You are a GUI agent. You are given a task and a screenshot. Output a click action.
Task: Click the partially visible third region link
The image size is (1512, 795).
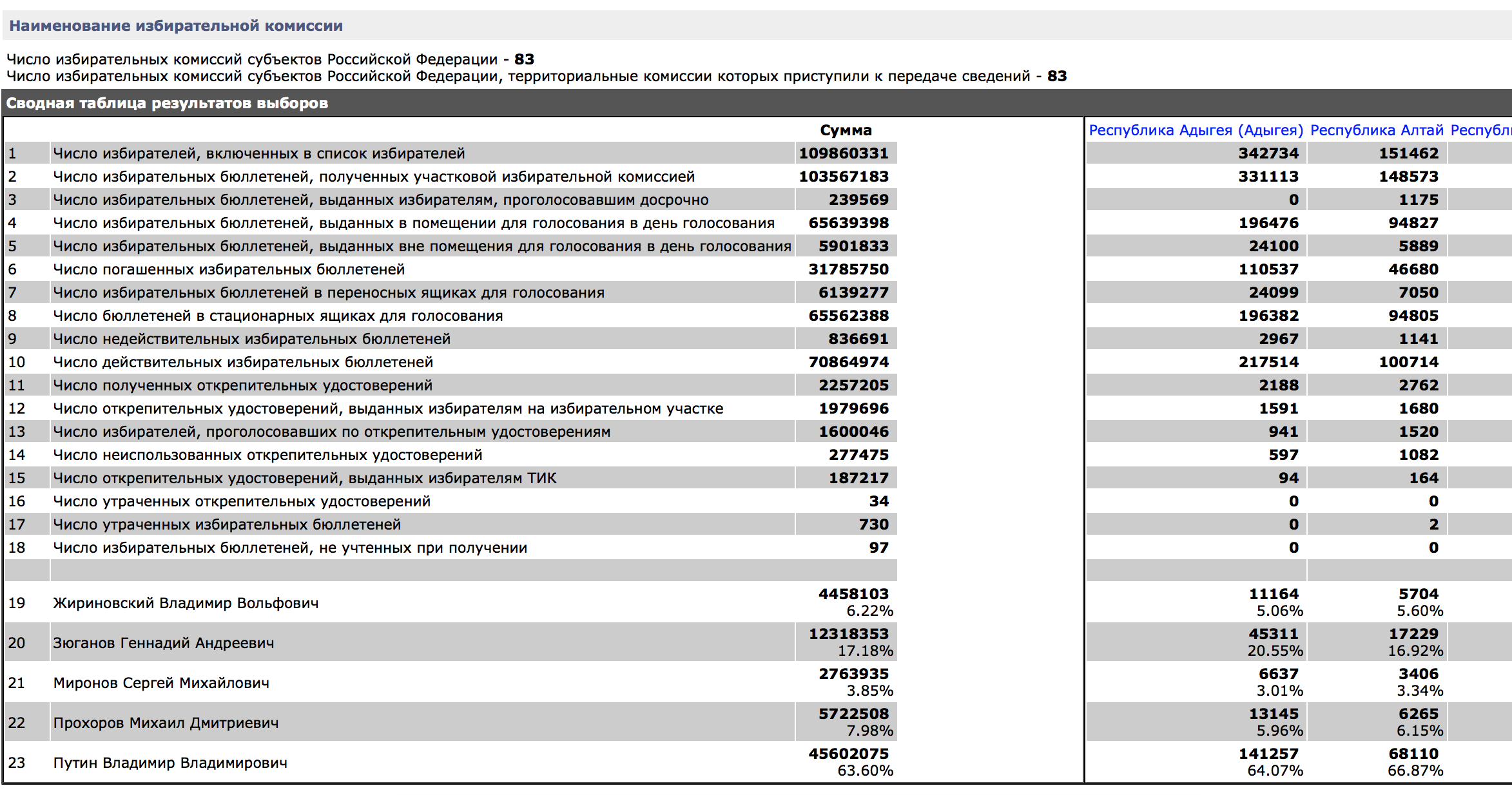1480,130
